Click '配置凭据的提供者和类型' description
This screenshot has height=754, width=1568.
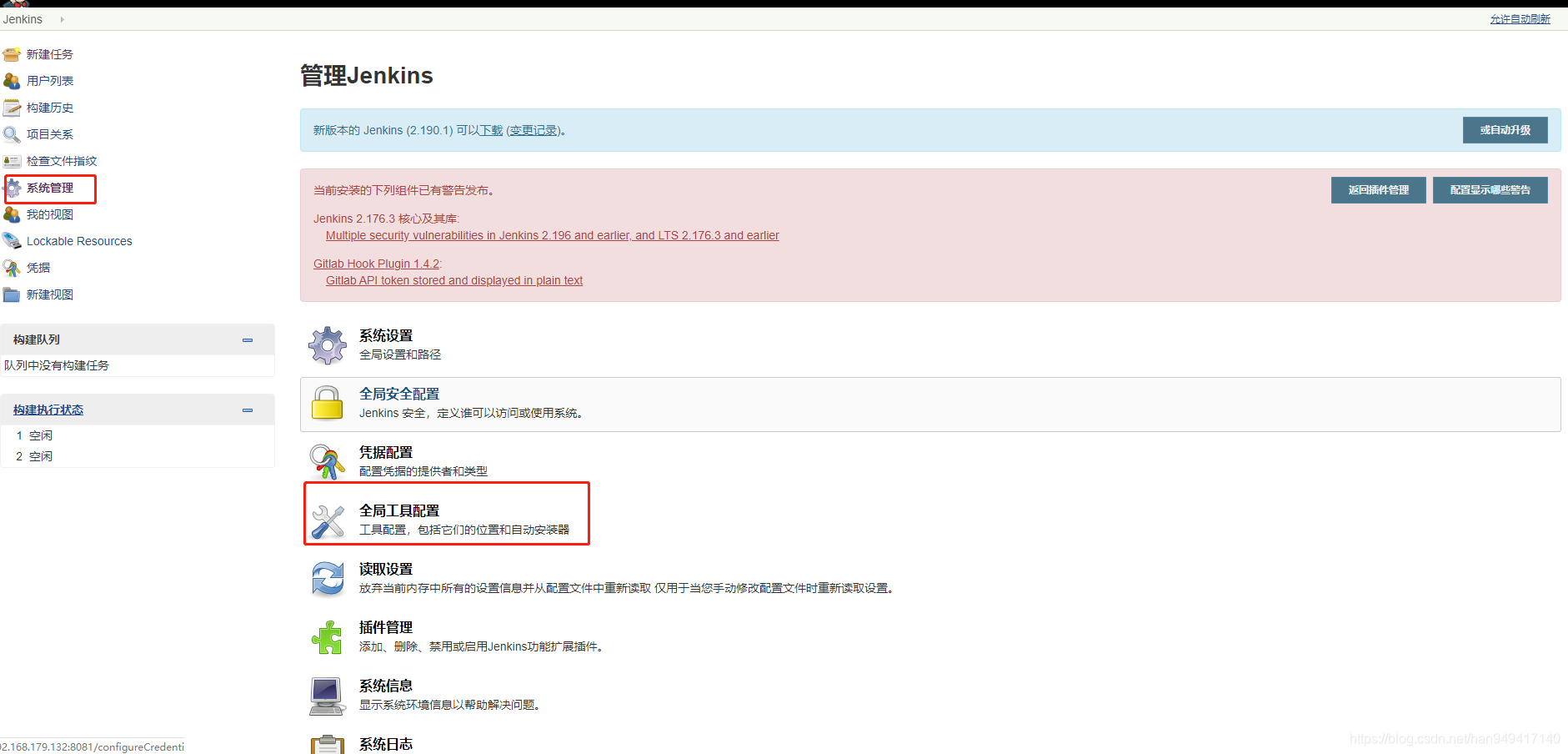423,471
